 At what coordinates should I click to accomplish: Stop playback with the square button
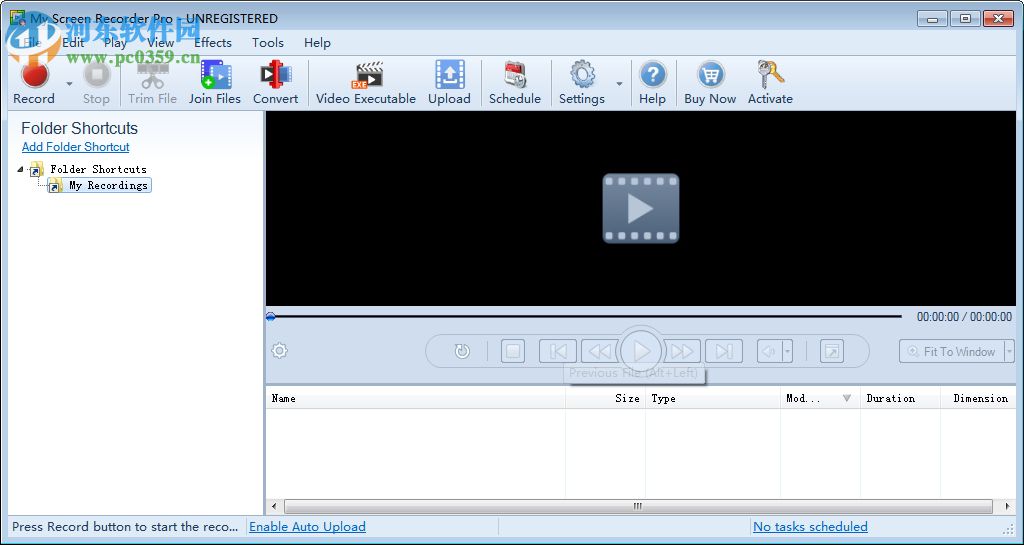(513, 351)
